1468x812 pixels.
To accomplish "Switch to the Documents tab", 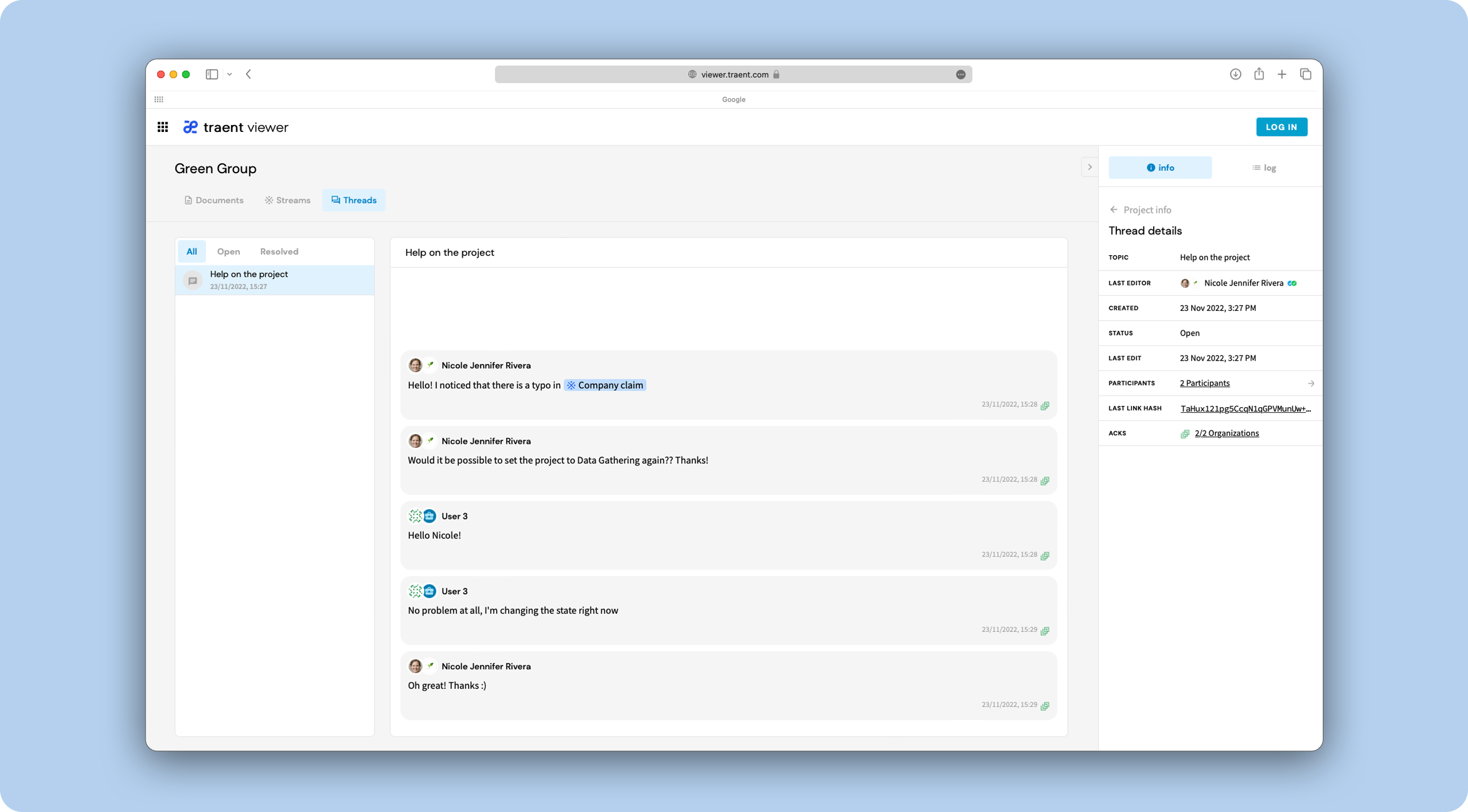I will point(214,200).
